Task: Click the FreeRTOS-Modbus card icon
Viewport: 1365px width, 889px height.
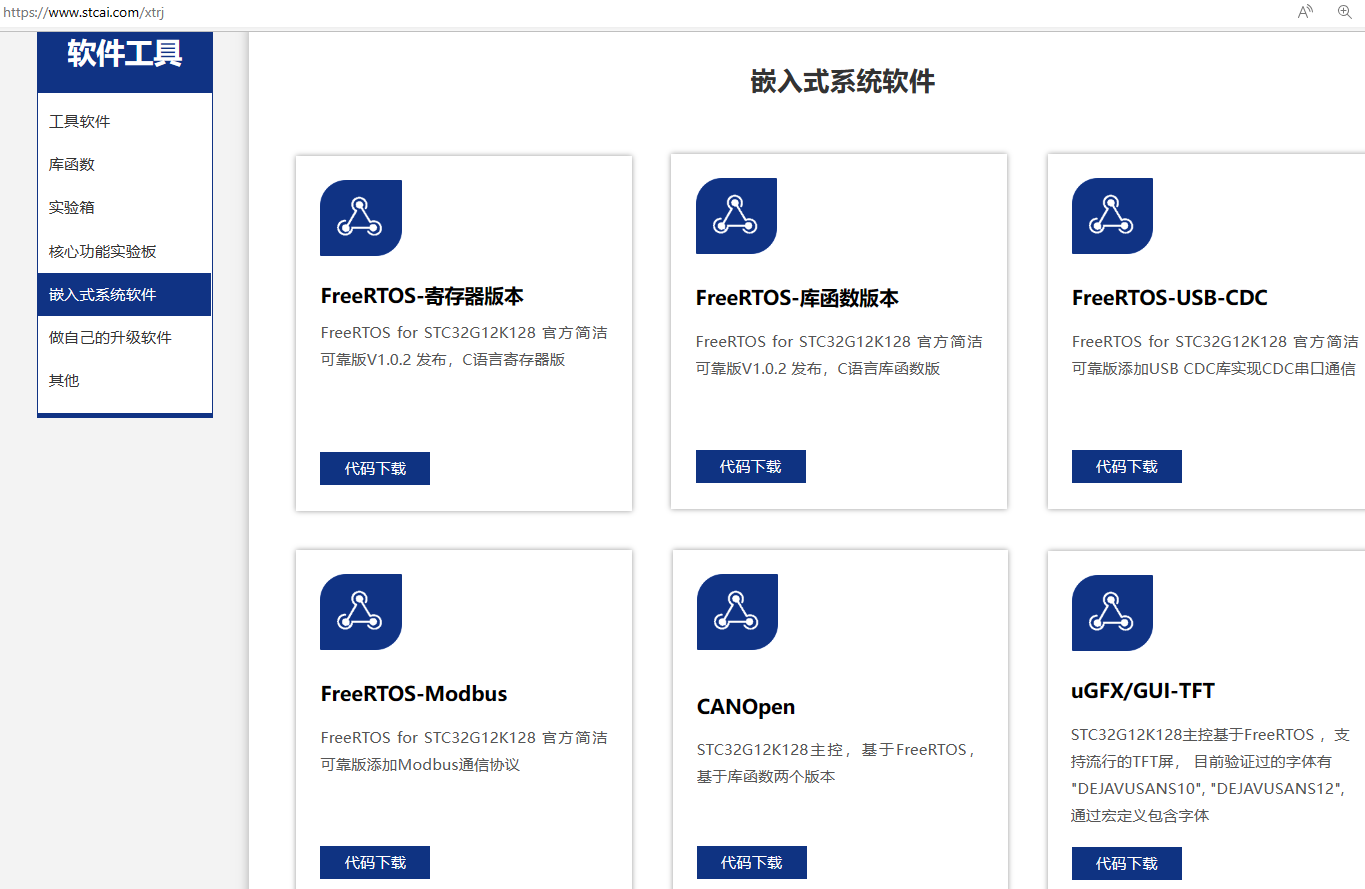Action: coord(361,612)
